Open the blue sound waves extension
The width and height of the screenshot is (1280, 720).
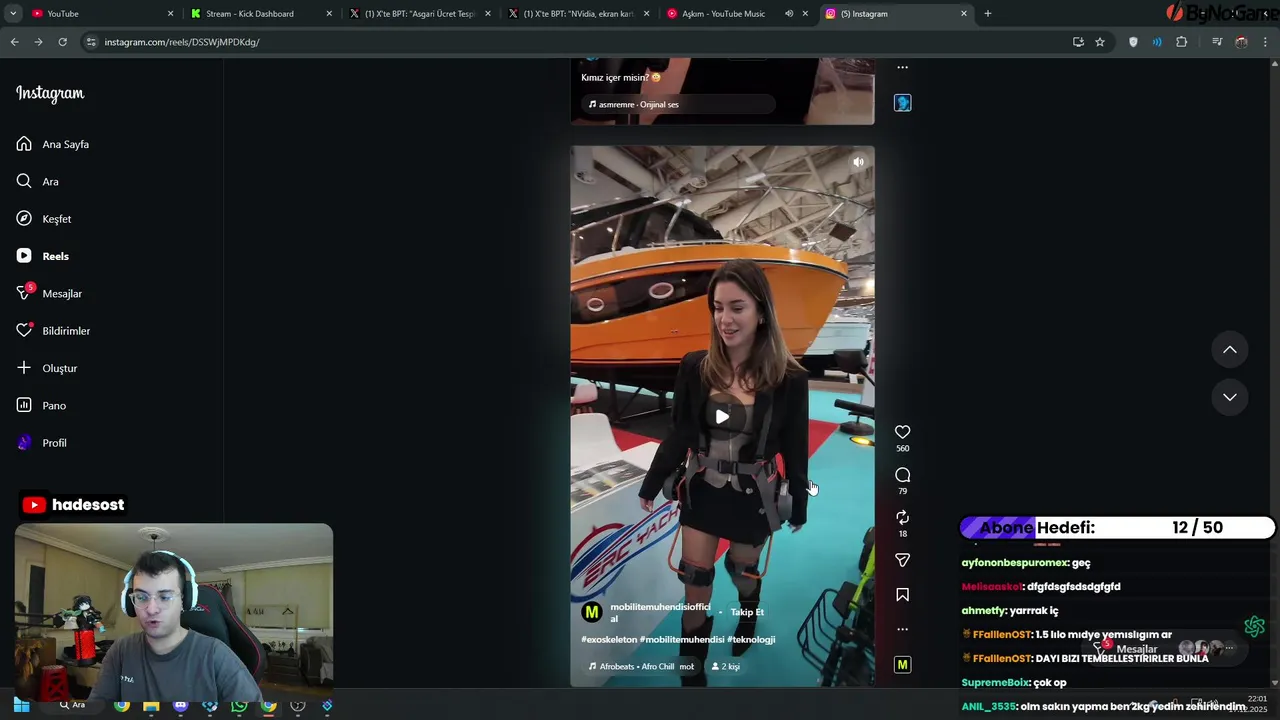click(1157, 42)
